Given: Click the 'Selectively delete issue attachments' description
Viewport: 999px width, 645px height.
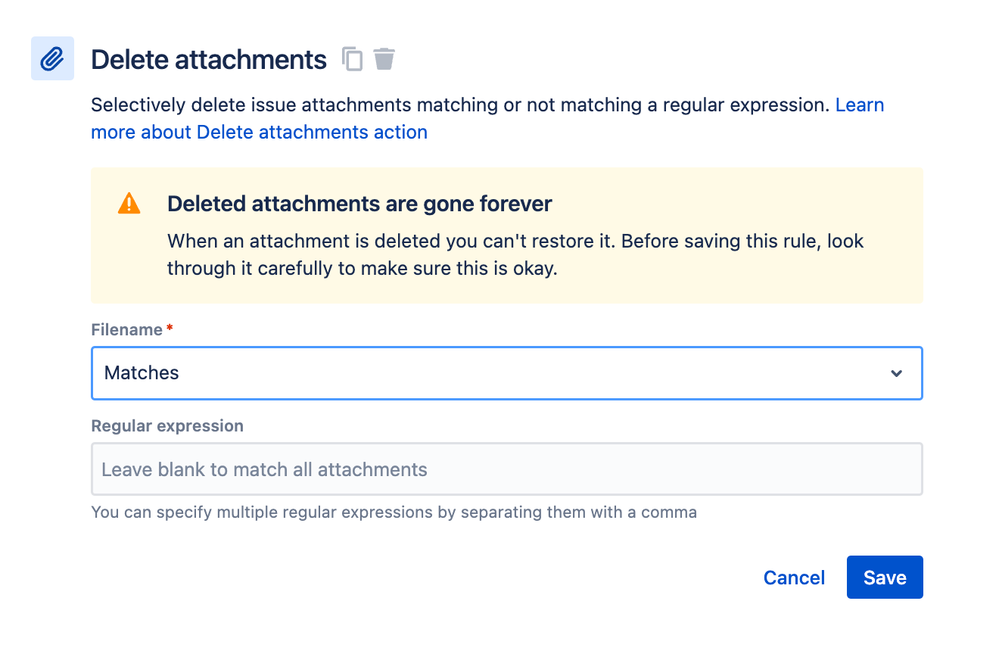Looking at the screenshot, I should [x=460, y=105].
